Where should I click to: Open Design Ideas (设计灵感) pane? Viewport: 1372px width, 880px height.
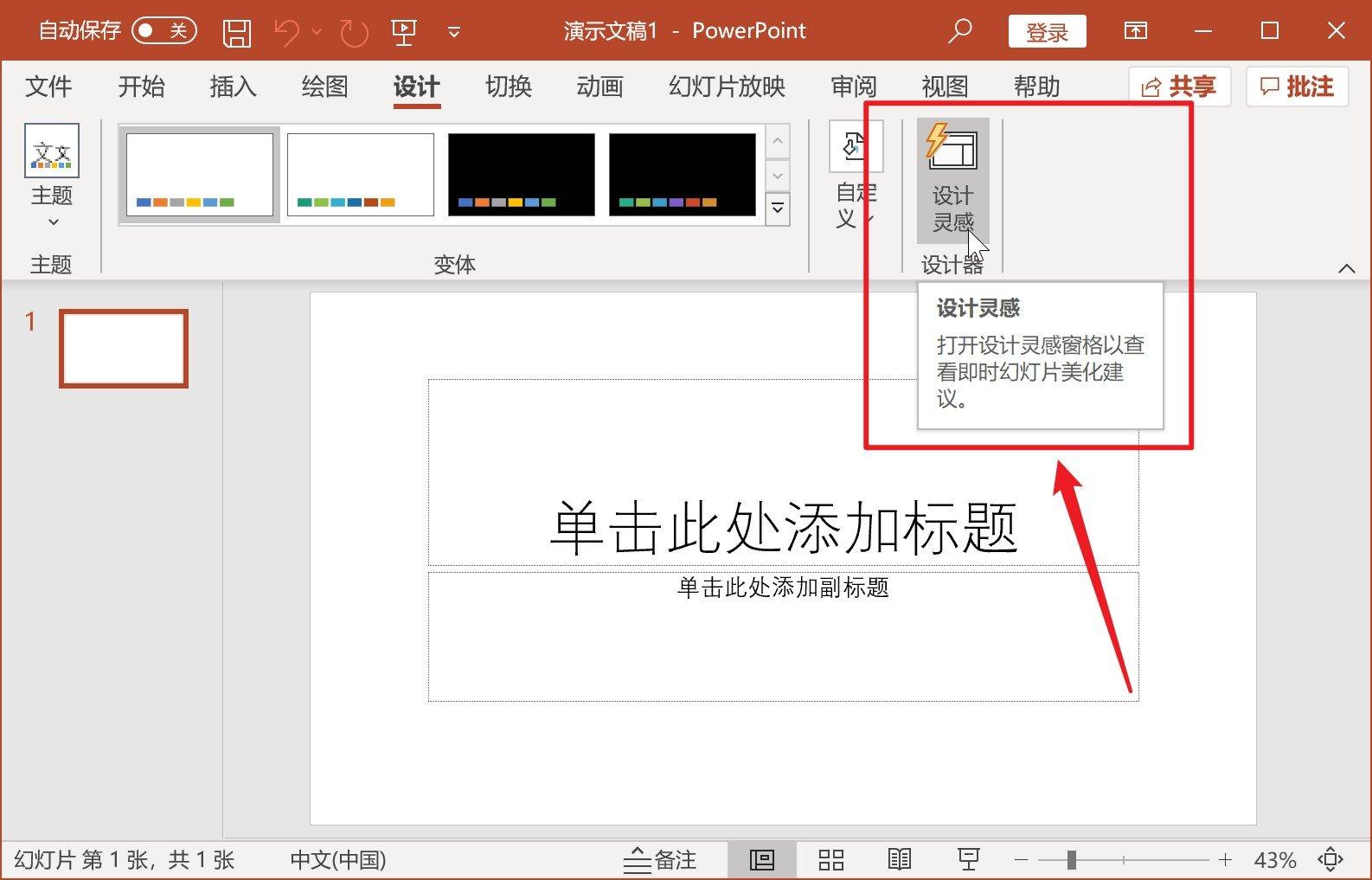[x=952, y=180]
